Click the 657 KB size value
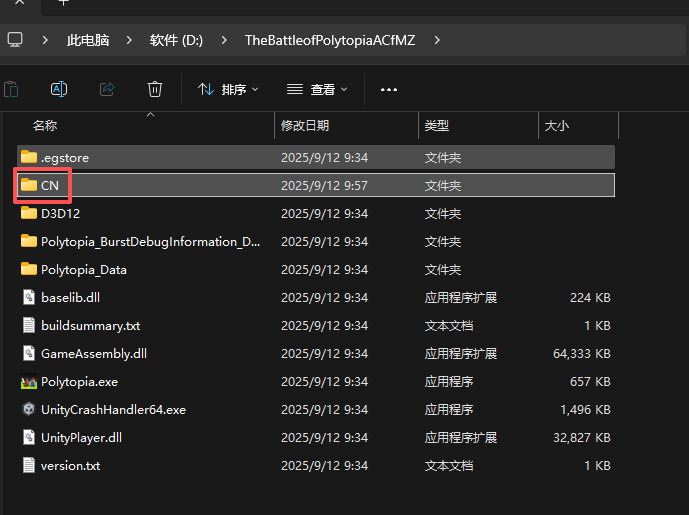Screen dimensions: 689x515 click(590, 382)
